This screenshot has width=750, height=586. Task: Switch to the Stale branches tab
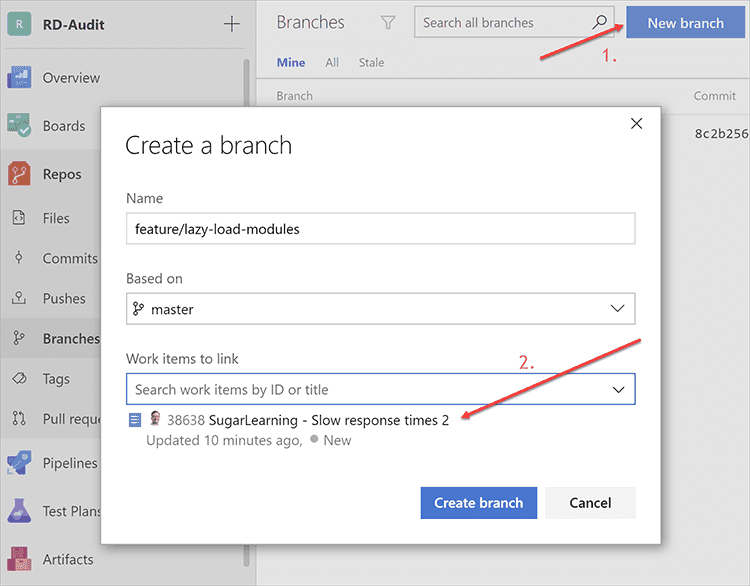pyautogui.click(x=371, y=62)
